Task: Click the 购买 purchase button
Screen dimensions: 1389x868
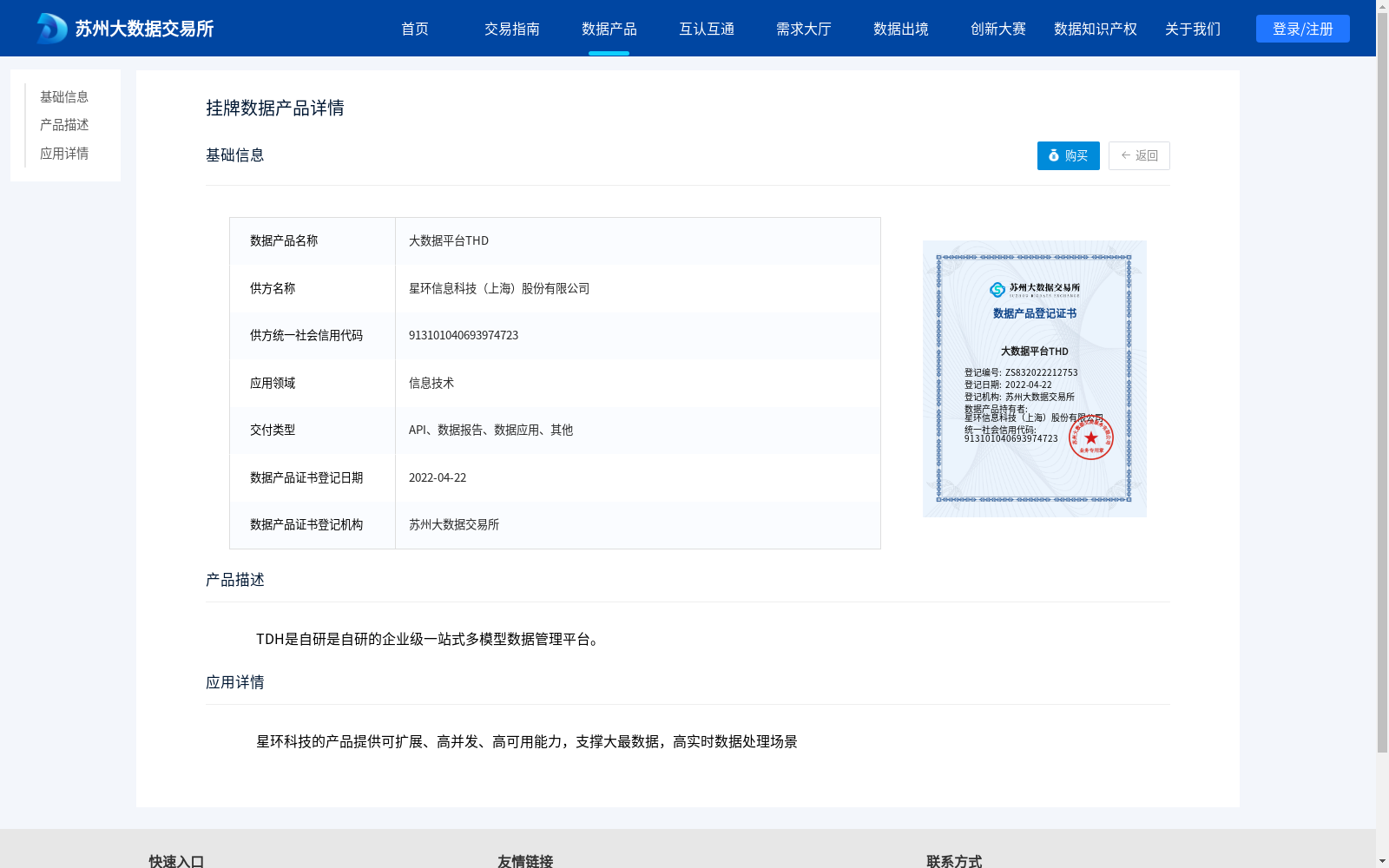Action: pyautogui.click(x=1069, y=155)
